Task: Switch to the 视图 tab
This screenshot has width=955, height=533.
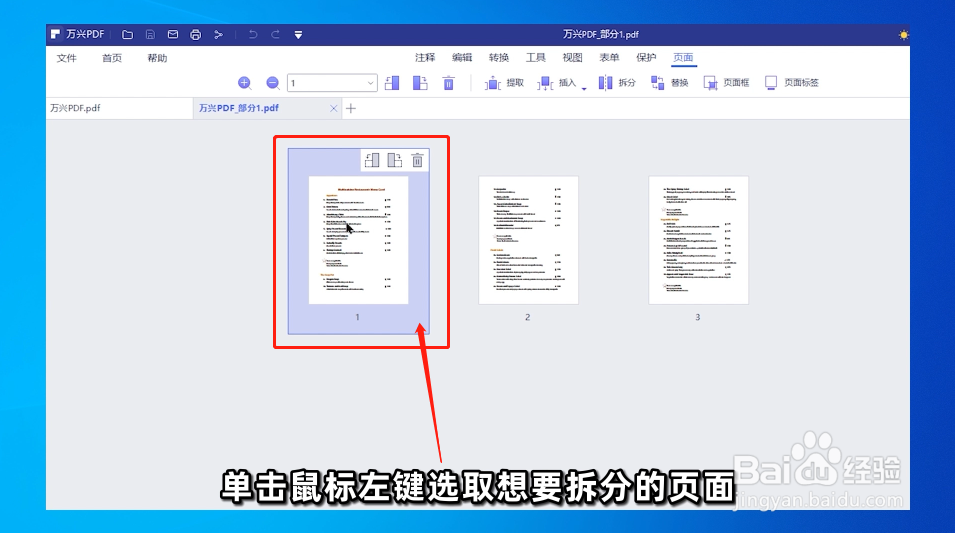Action: pos(573,58)
